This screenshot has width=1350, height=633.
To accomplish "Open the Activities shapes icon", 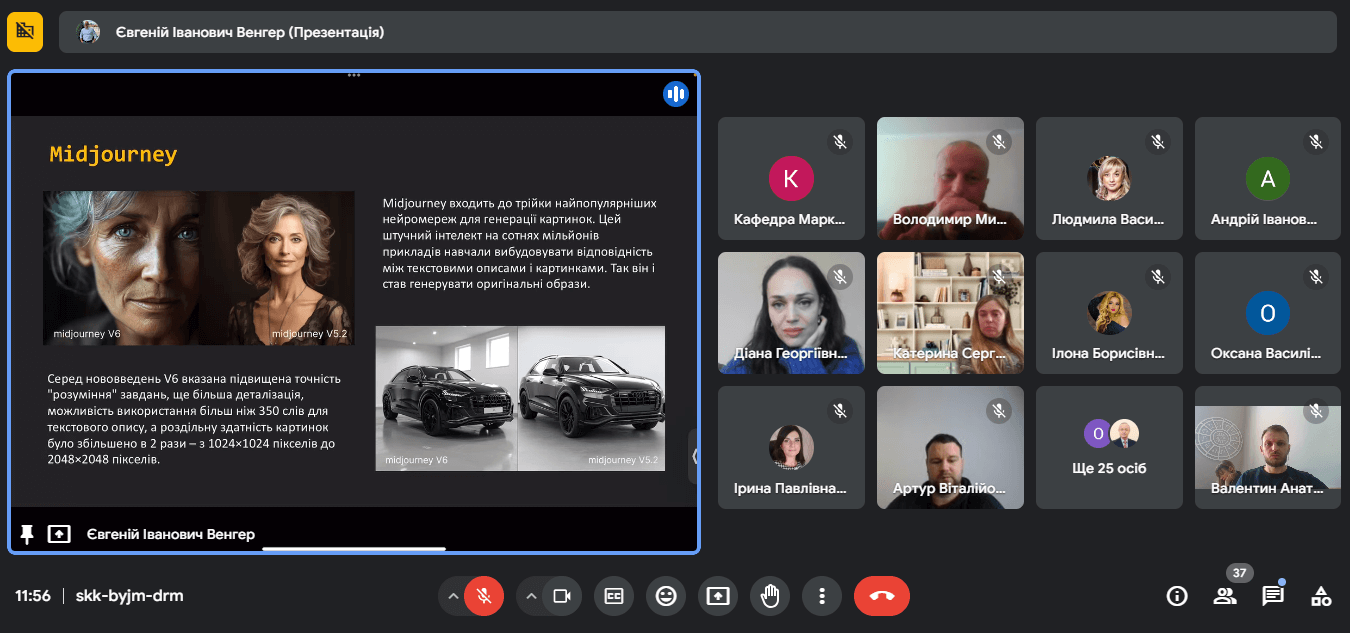I will tap(1321, 596).
